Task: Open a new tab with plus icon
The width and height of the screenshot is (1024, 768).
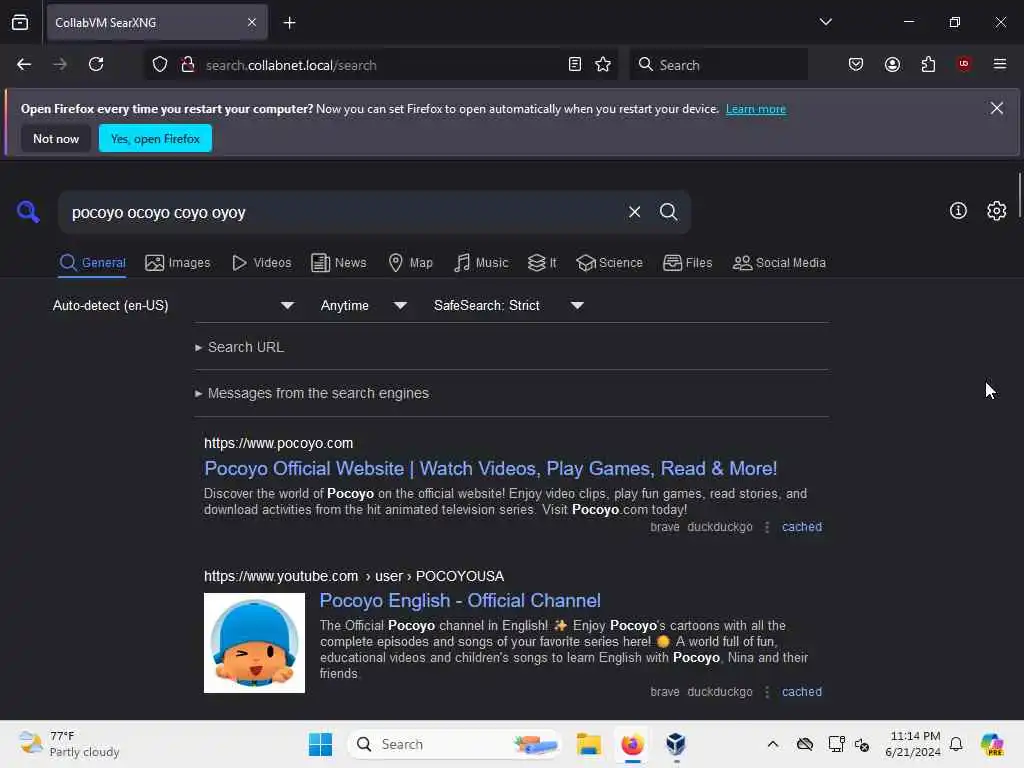Action: point(289,23)
